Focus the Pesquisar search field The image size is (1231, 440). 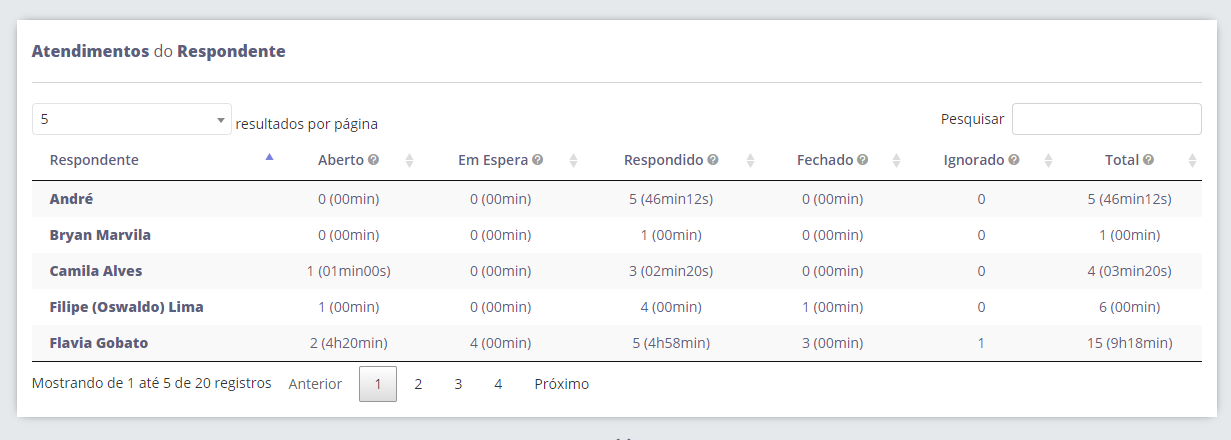pos(1107,119)
